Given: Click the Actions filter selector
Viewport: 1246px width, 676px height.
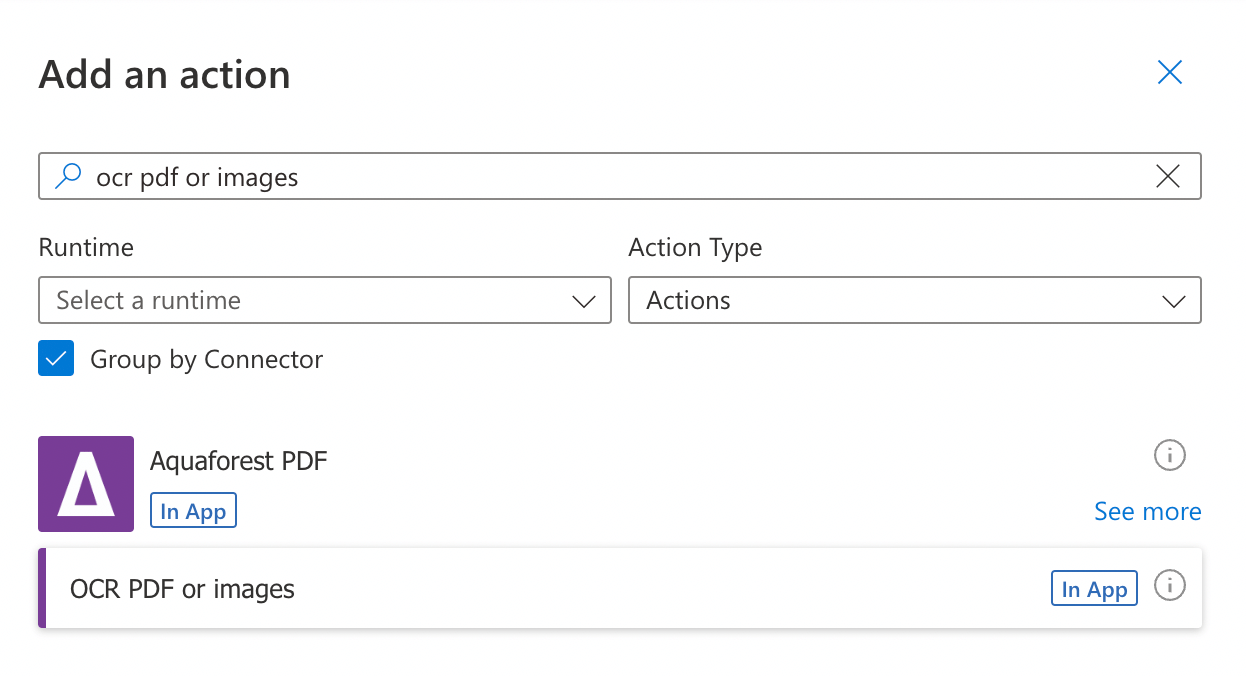Looking at the screenshot, I should 915,300.
